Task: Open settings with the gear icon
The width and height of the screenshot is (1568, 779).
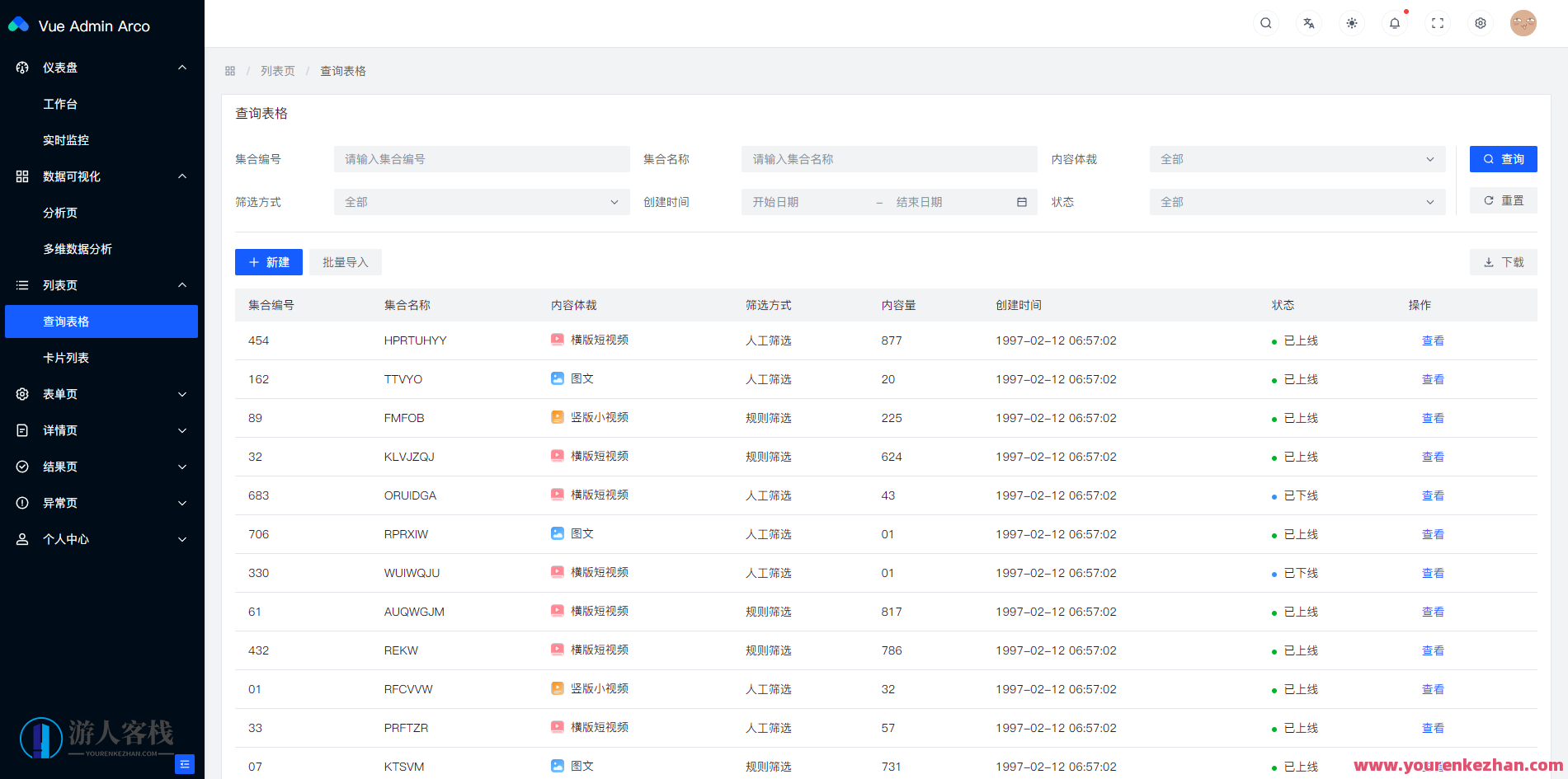Action: coord(1481,23)
